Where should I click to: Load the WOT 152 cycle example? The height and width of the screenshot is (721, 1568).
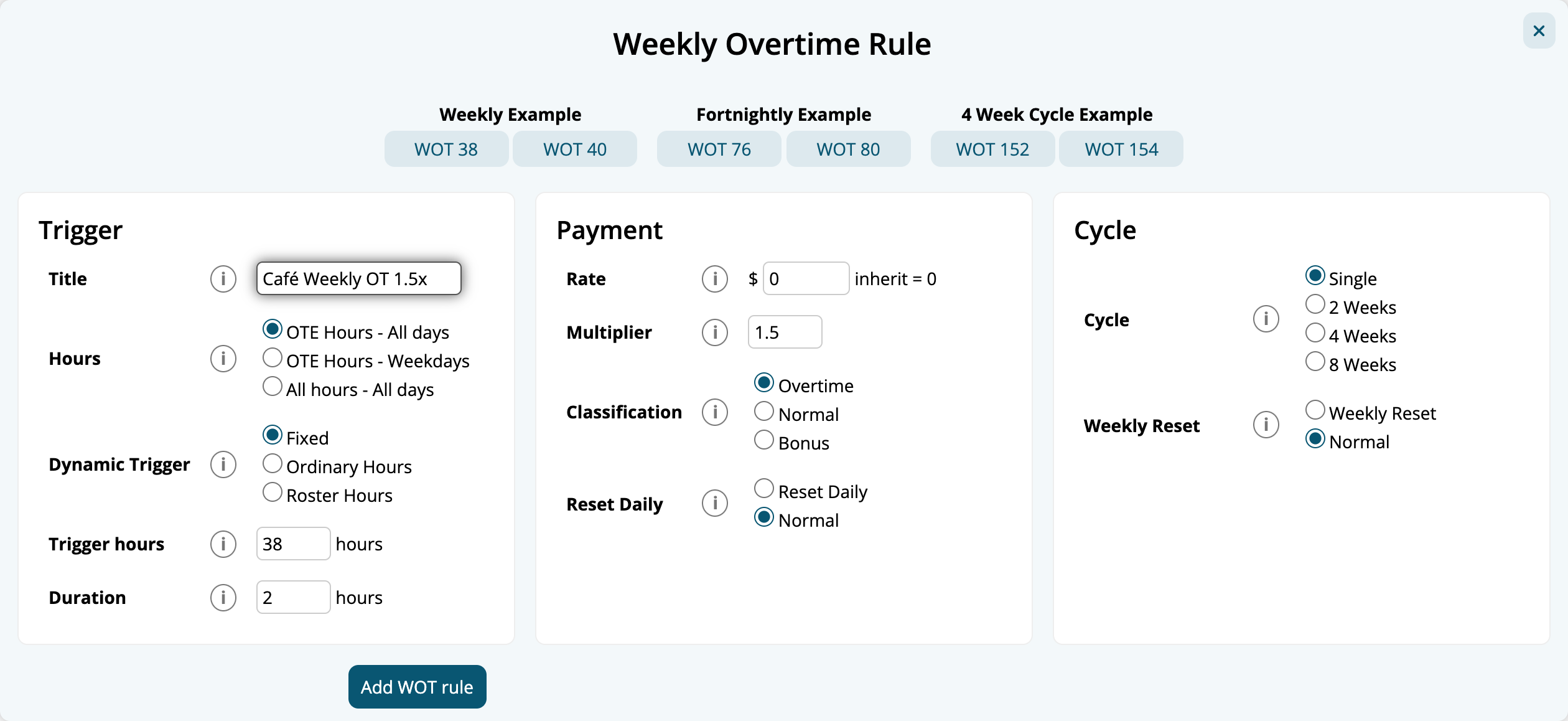992,149
